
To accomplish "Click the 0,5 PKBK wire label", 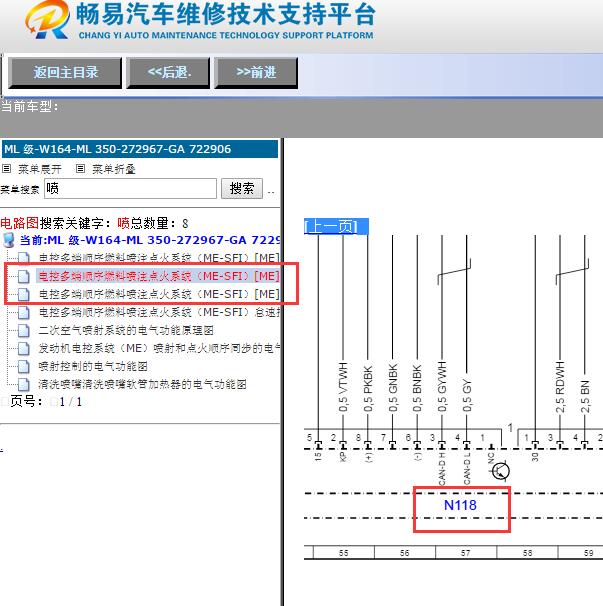I will (x=368, y=389).
